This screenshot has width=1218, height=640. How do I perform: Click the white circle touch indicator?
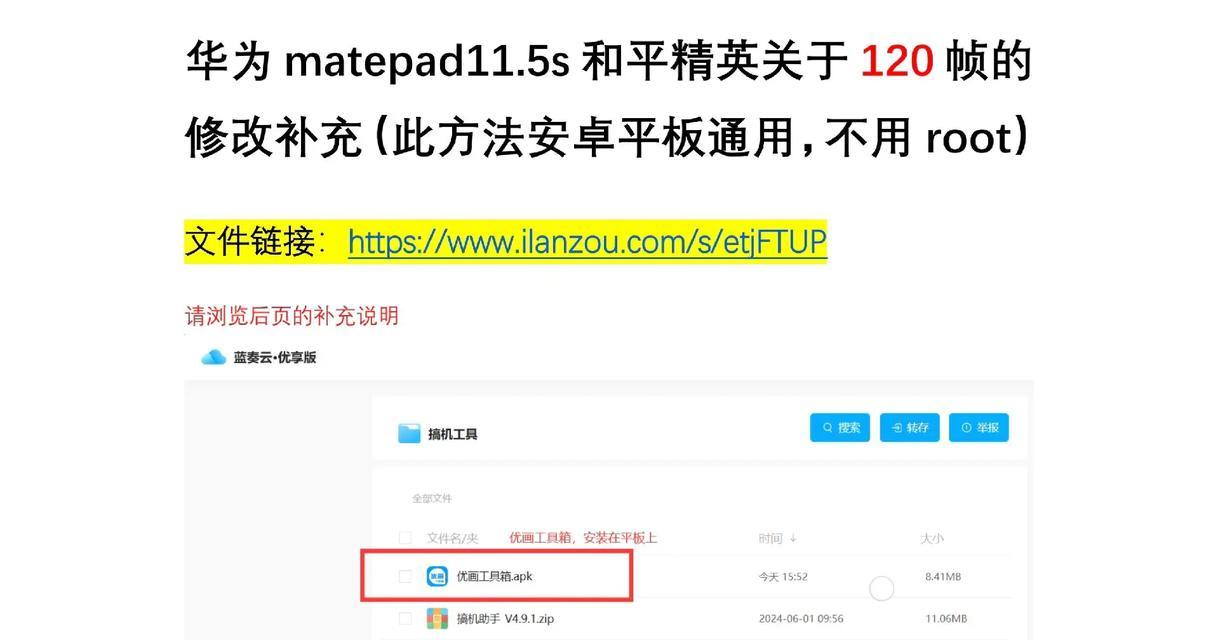[881, 589]
